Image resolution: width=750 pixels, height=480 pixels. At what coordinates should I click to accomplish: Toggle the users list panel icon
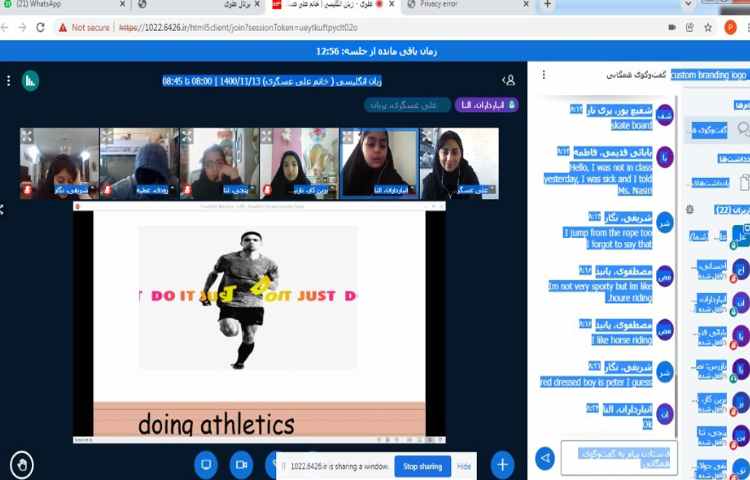pyautogui.click(x=509, y=79)
